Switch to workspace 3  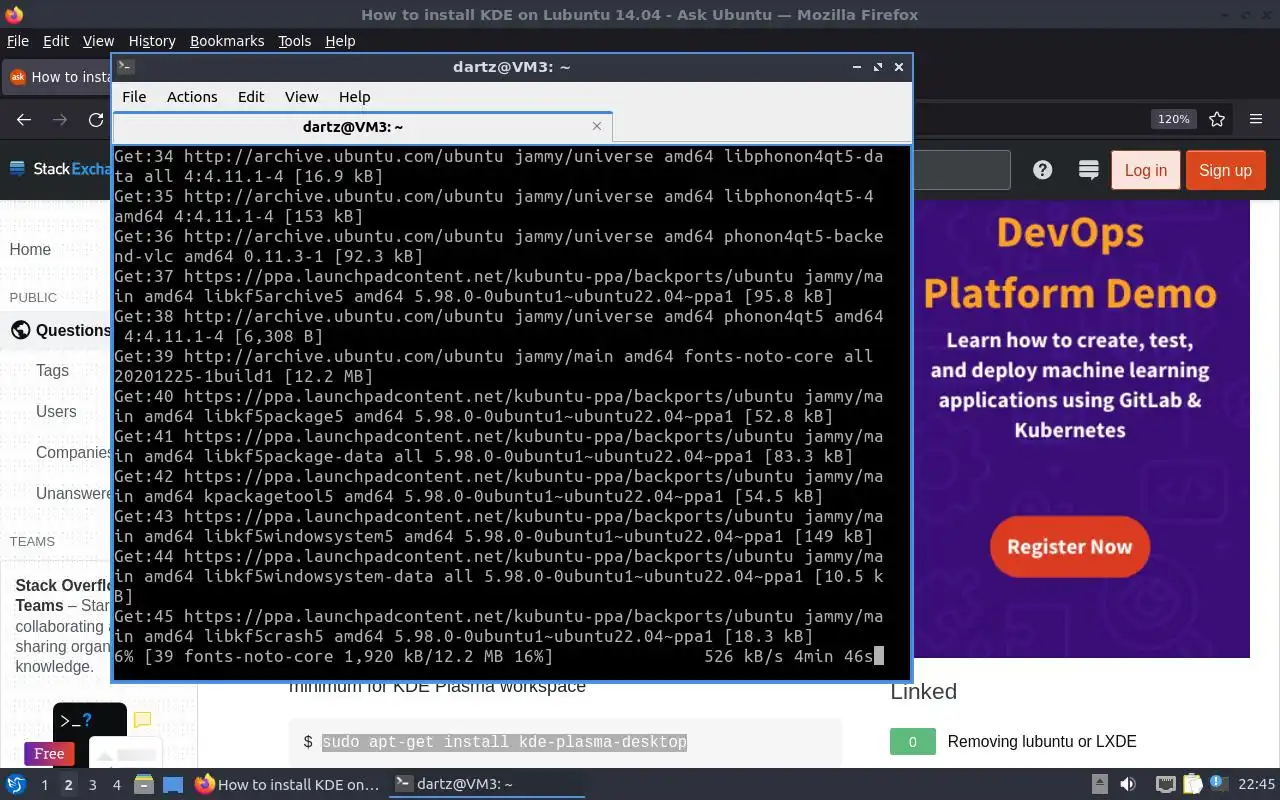coord(92,785)
